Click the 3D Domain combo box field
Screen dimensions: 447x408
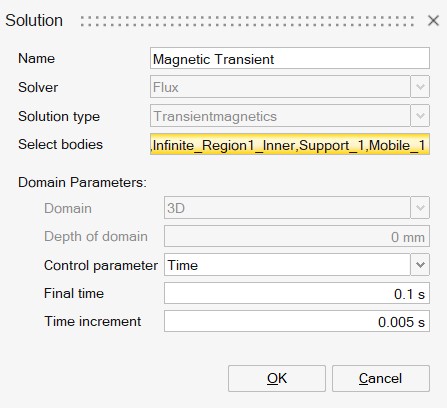click(x=287, y=208)
